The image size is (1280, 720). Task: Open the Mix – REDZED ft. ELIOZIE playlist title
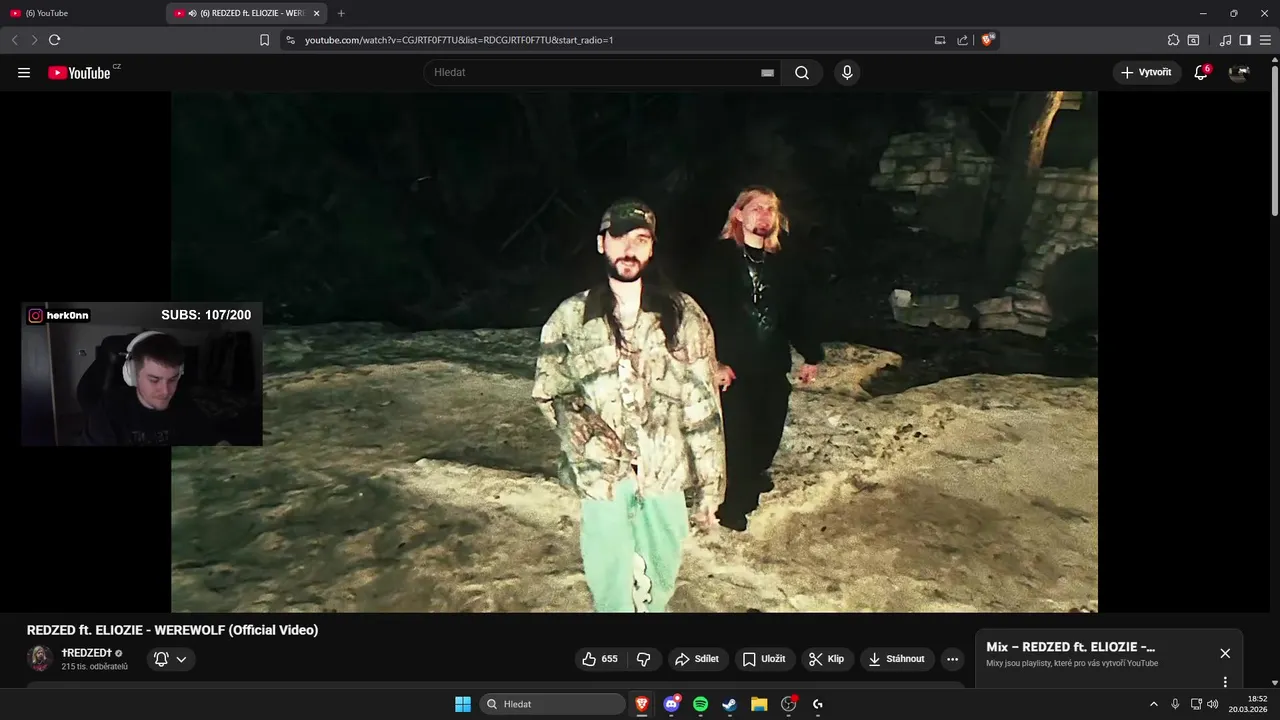1070,647
